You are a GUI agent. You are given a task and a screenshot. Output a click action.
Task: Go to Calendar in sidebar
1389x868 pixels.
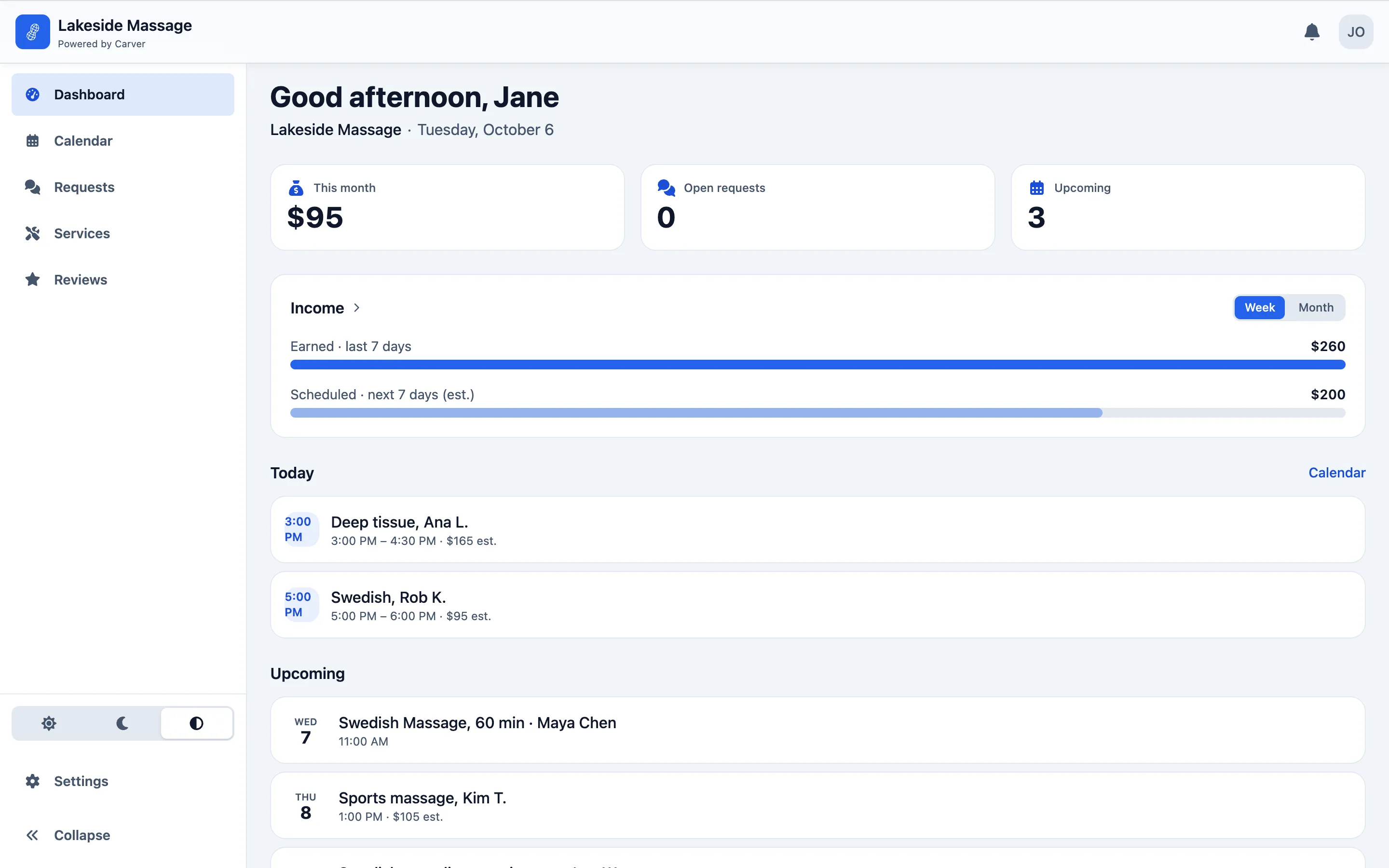point(123,141)
